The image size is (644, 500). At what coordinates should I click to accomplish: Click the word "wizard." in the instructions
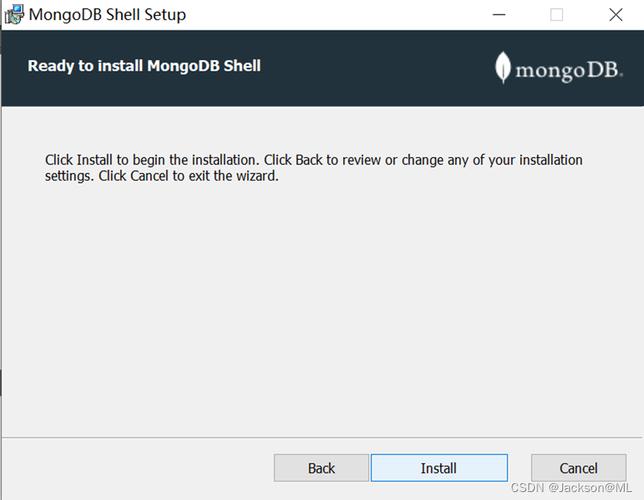pos(257,176)
